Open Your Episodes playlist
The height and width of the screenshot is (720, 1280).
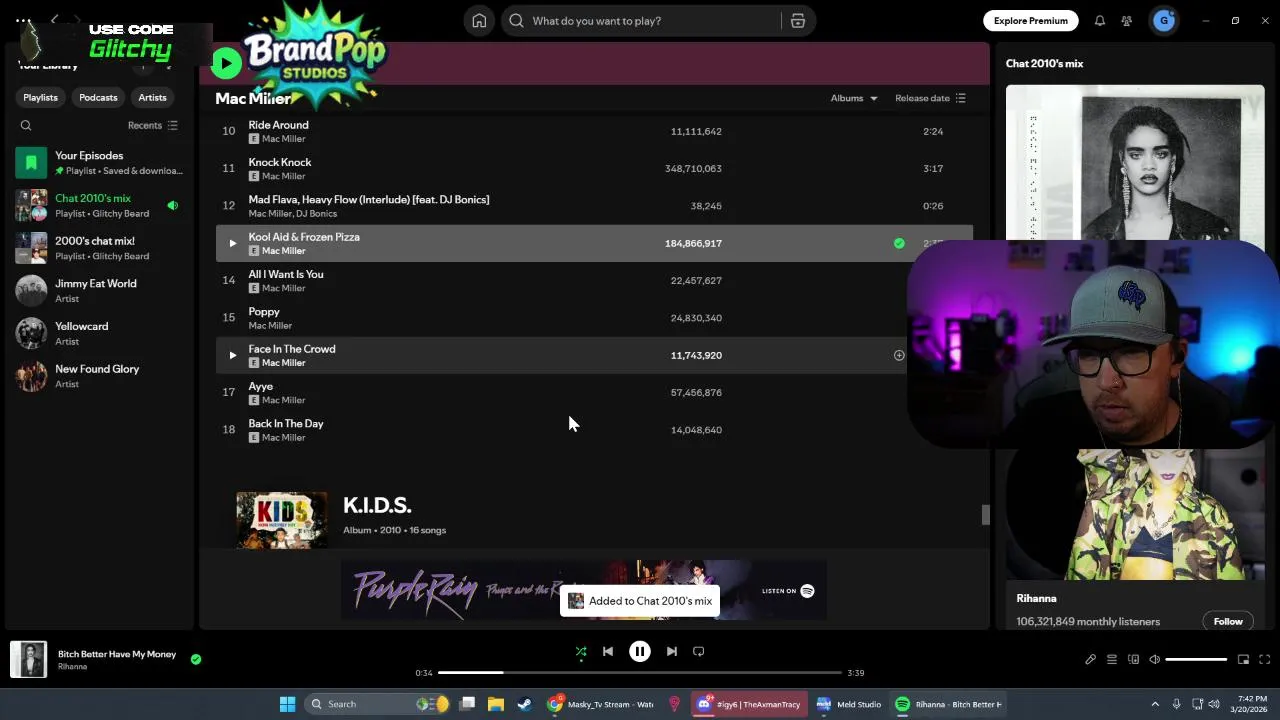click(x=100, y=162)
